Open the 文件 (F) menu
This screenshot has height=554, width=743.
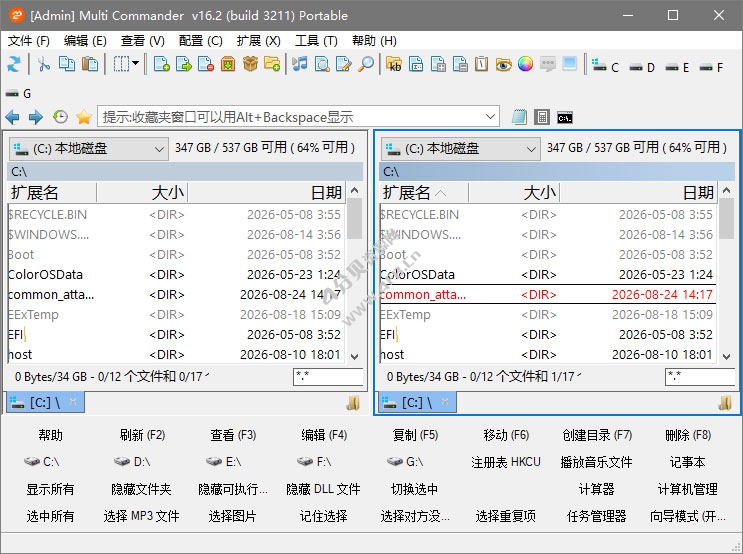pyautogui.click(x=28, y=41)
